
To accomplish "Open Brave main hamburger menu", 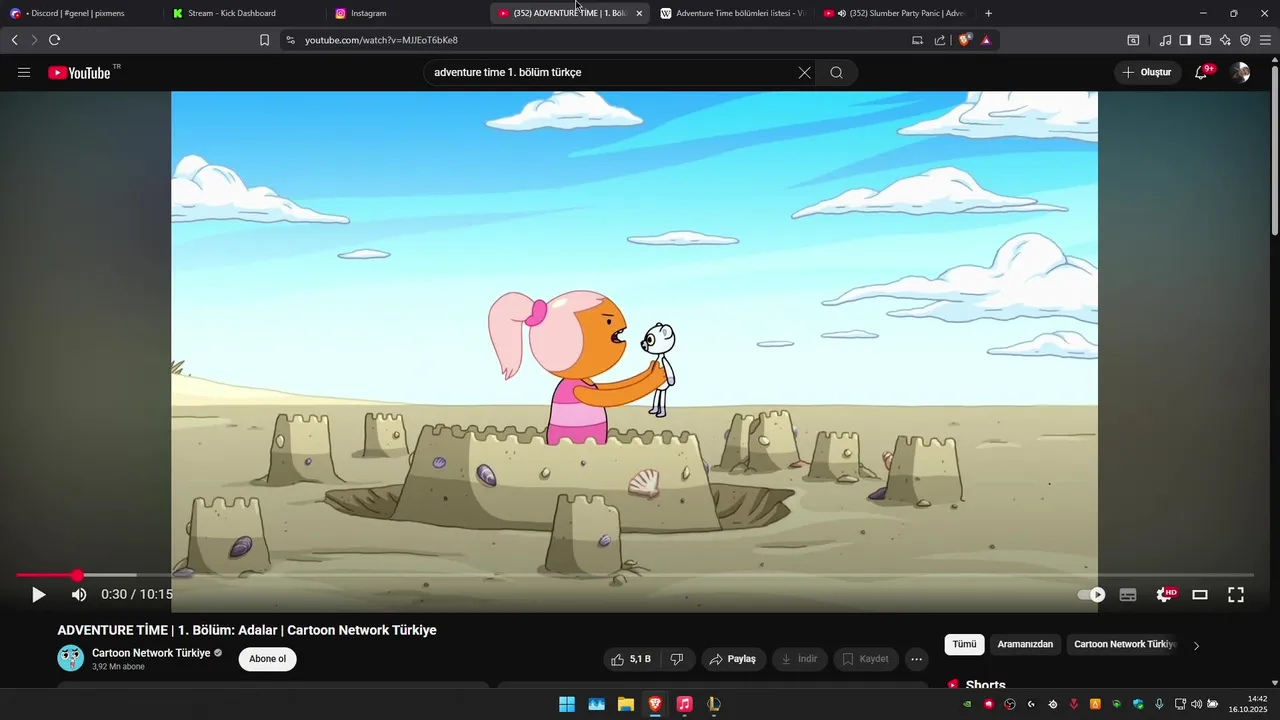I will pos(1265,40).
